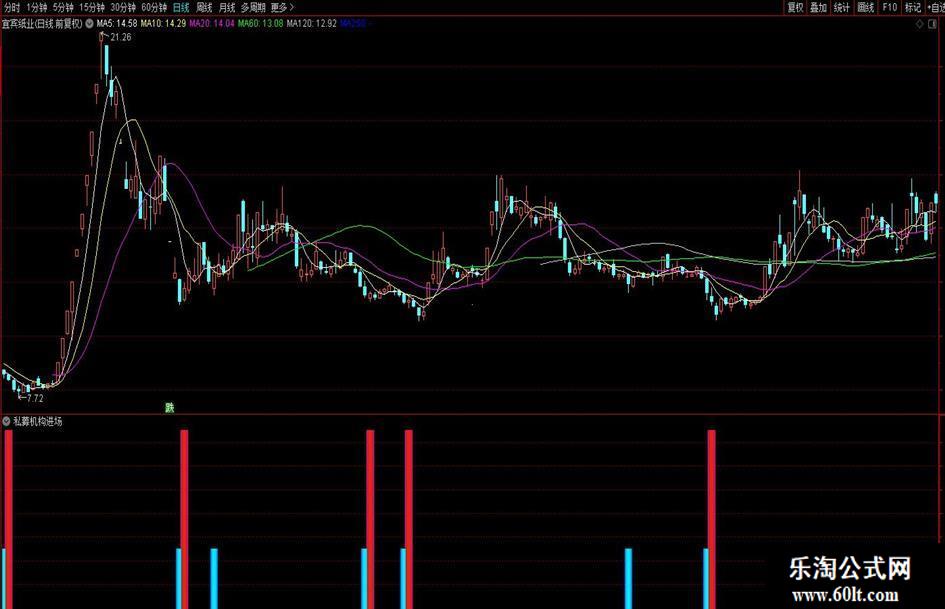
Task: Activate the 画线 drawing tool button
Action: pos(865,7)
